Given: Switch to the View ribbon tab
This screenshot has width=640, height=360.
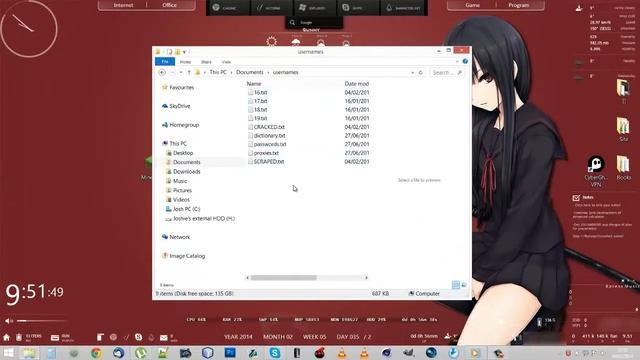Looking at the screenshot, I should 227,62.
